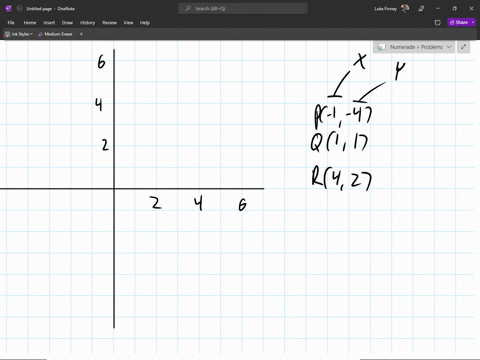
Task: Select the Medium Eraser tool
Action: (56, 34)
